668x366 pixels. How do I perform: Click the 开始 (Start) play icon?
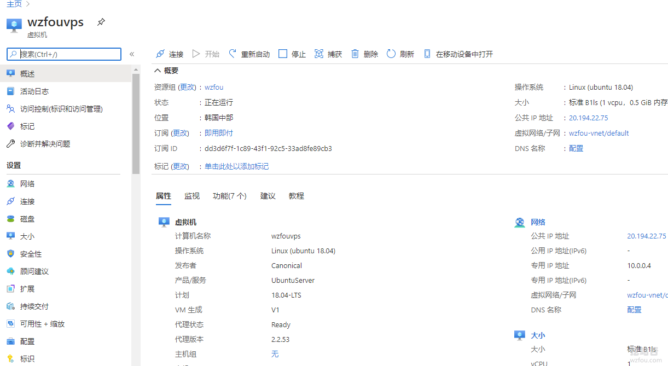point(196,54)
